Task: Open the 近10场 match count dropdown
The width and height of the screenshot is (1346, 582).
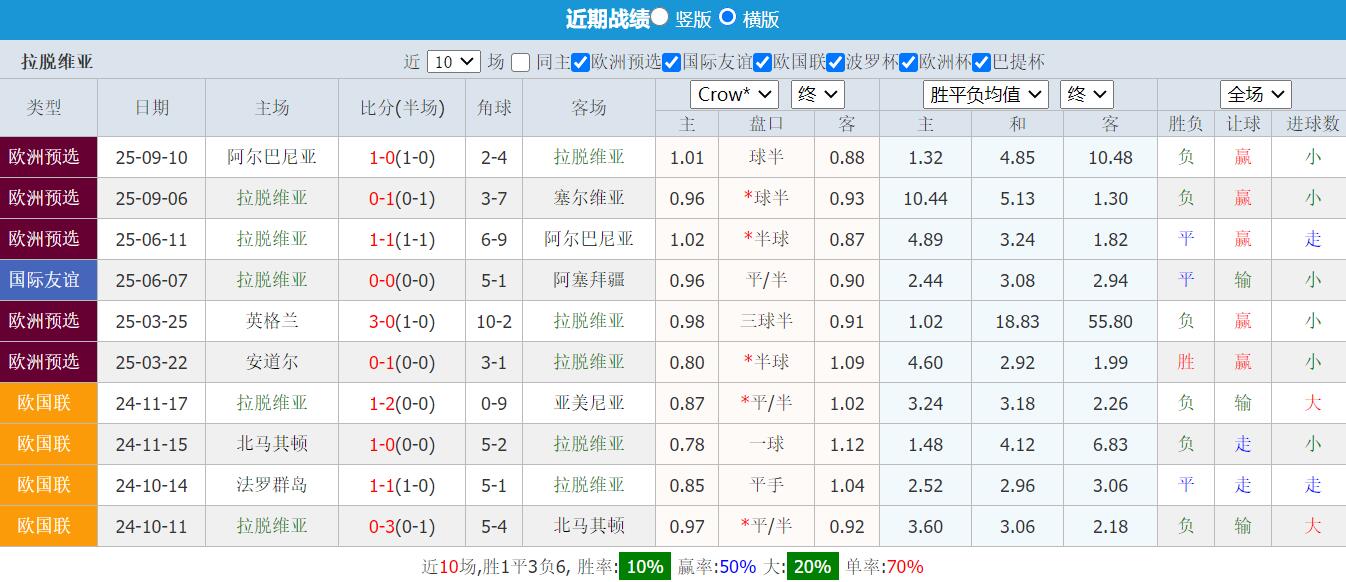Action: [x=453, y=61]
